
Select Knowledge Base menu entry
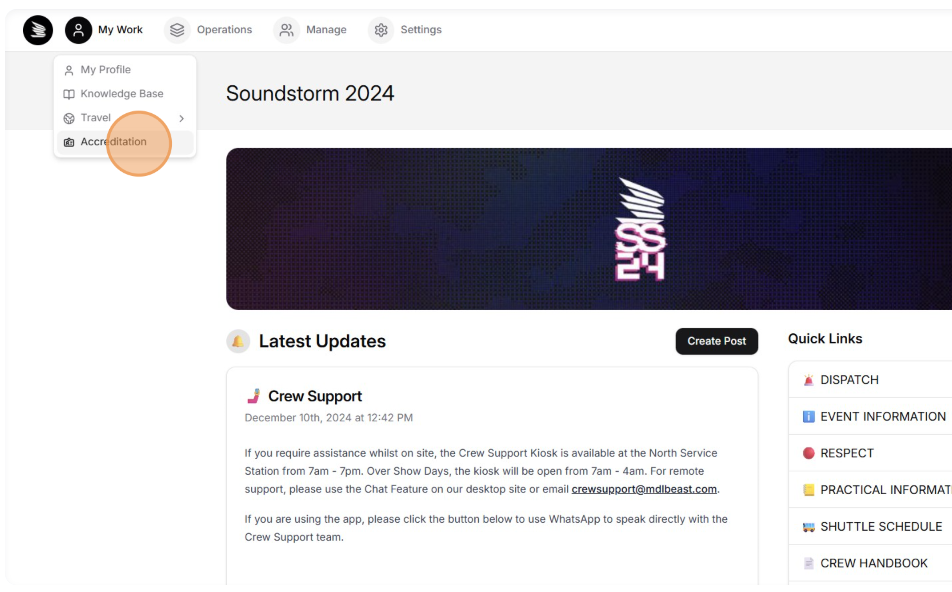click(x=122, y=94)
